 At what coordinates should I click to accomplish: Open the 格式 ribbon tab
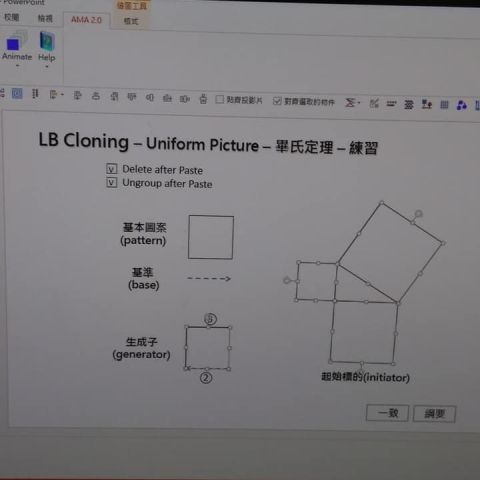tap(131, 21)
